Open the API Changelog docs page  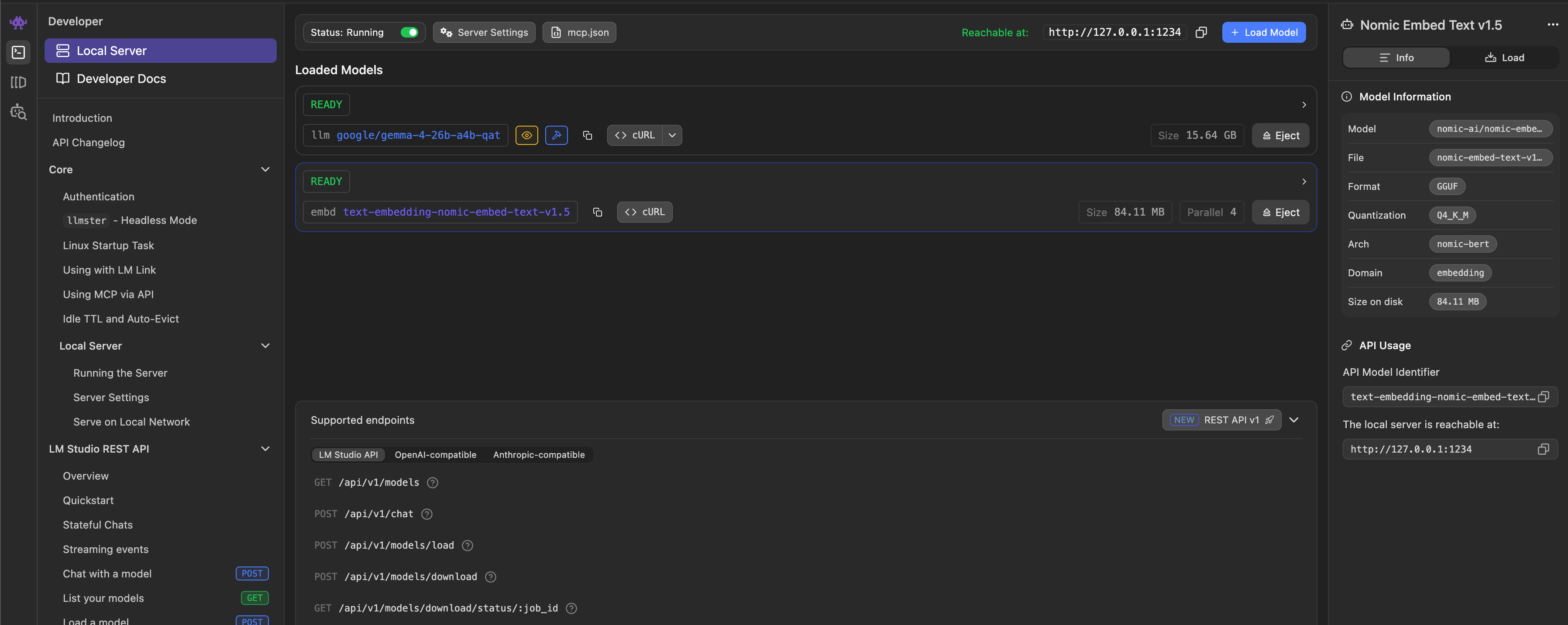pyautogui.click(x=88, y=142)
